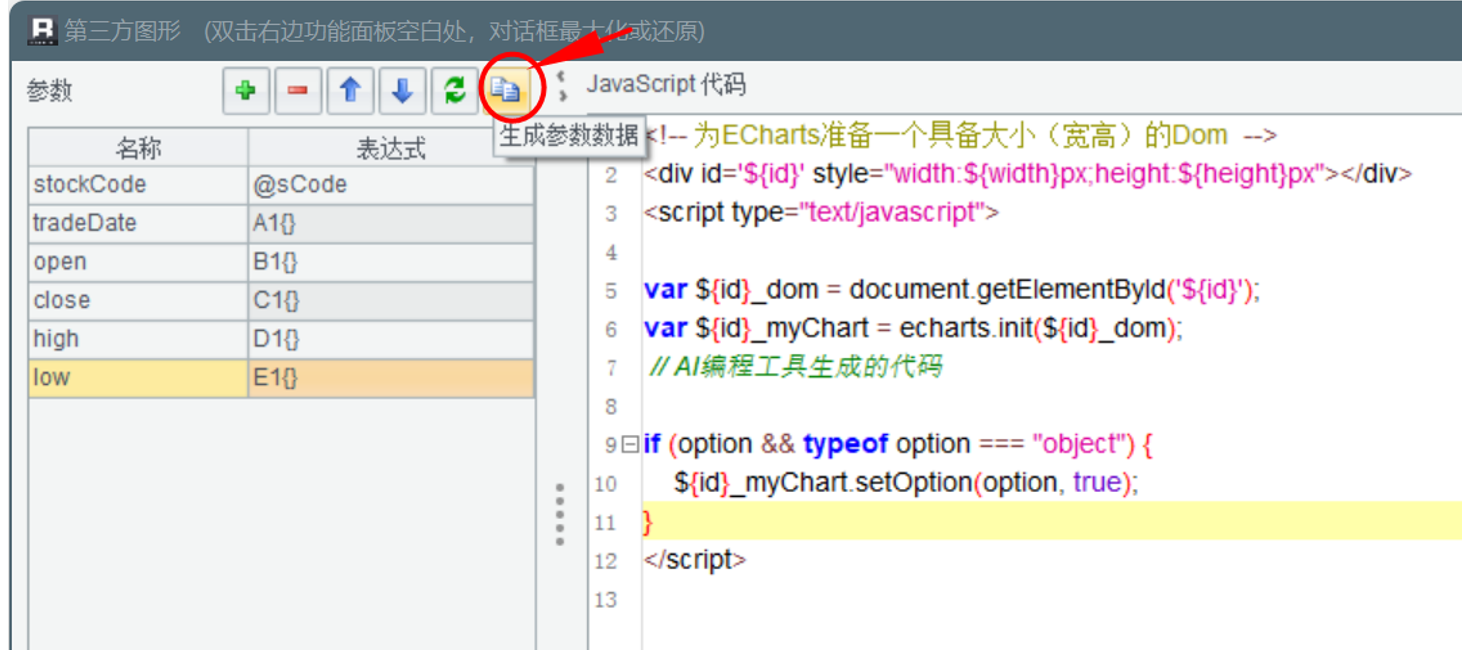Add a parameter with the green plus icon
Image resolution: width=1465 pixels, height=653 pixels.
coord(246,91)
